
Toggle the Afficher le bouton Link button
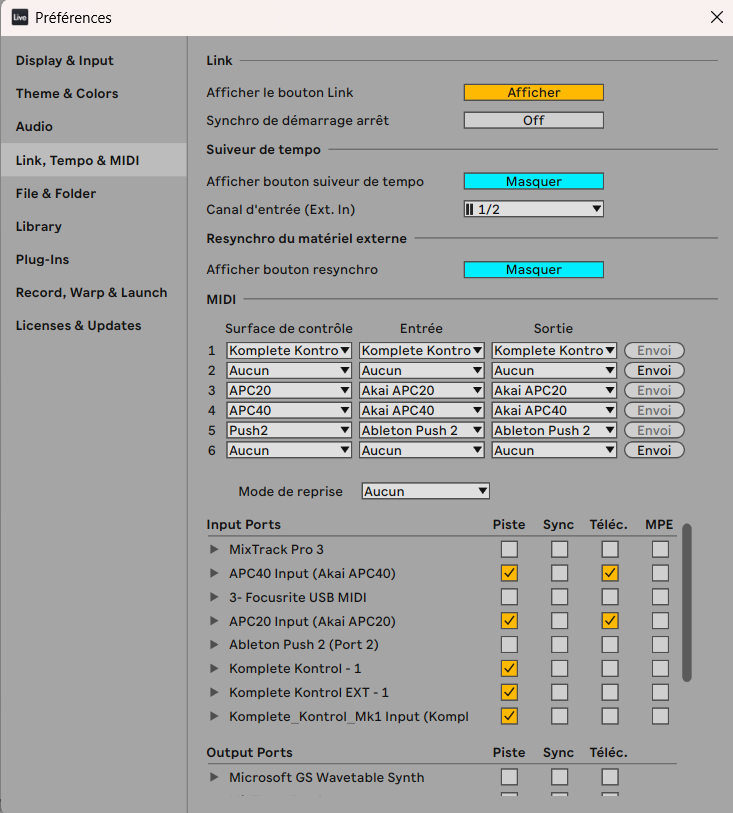(533, 92)
